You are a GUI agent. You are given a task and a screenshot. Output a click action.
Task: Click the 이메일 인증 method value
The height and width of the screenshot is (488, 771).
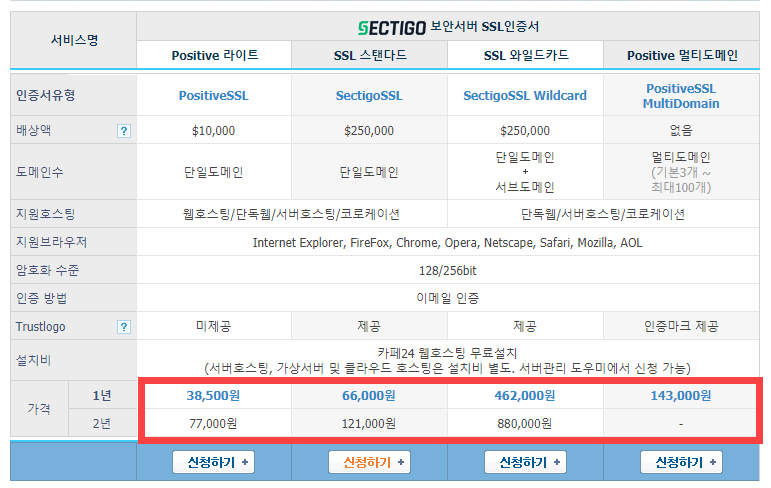click(447, 298)
